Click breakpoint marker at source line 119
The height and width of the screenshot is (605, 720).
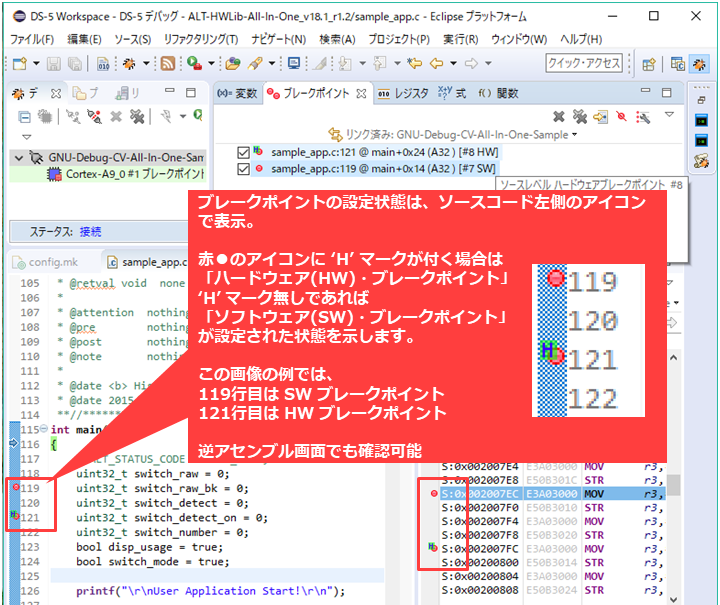click(x=16, y=487)
